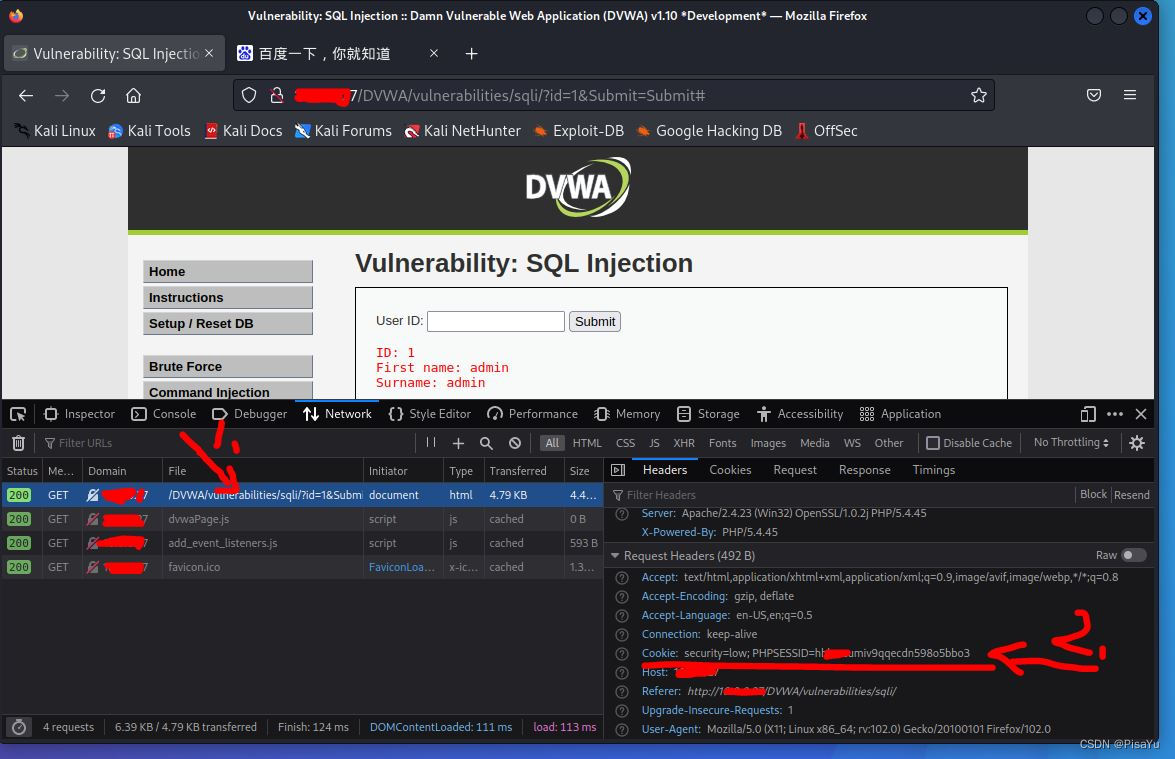The image size is (1175, 759).
Task: Close the developer tools panel
Action: 1141,414
